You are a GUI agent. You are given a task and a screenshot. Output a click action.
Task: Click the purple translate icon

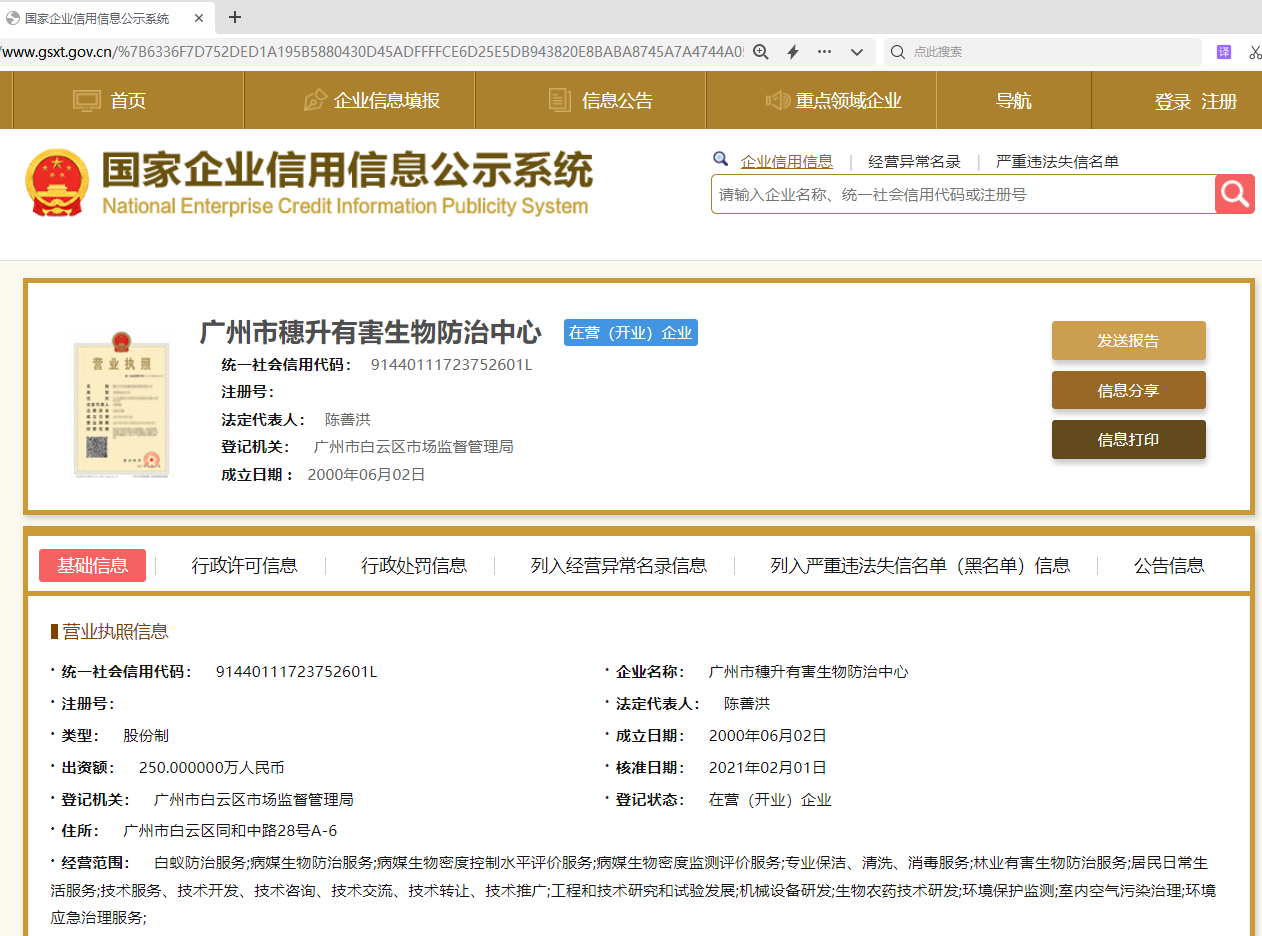point(1224,52)
